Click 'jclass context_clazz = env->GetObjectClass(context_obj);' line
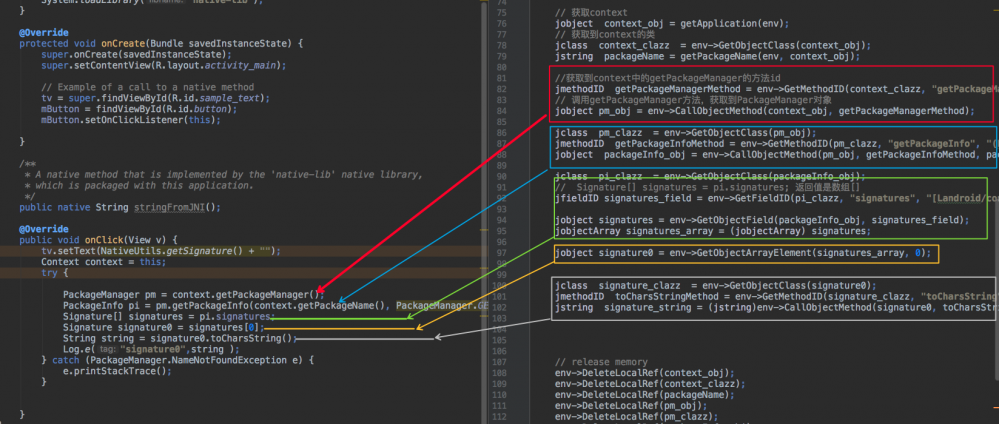Screen dimensions: 999x424 tap(713, 45)
